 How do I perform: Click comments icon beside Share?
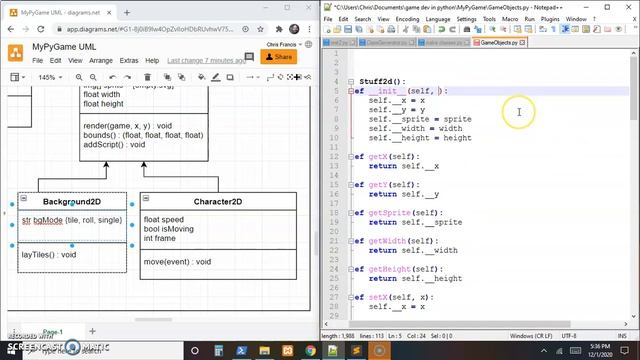point(249,57)
